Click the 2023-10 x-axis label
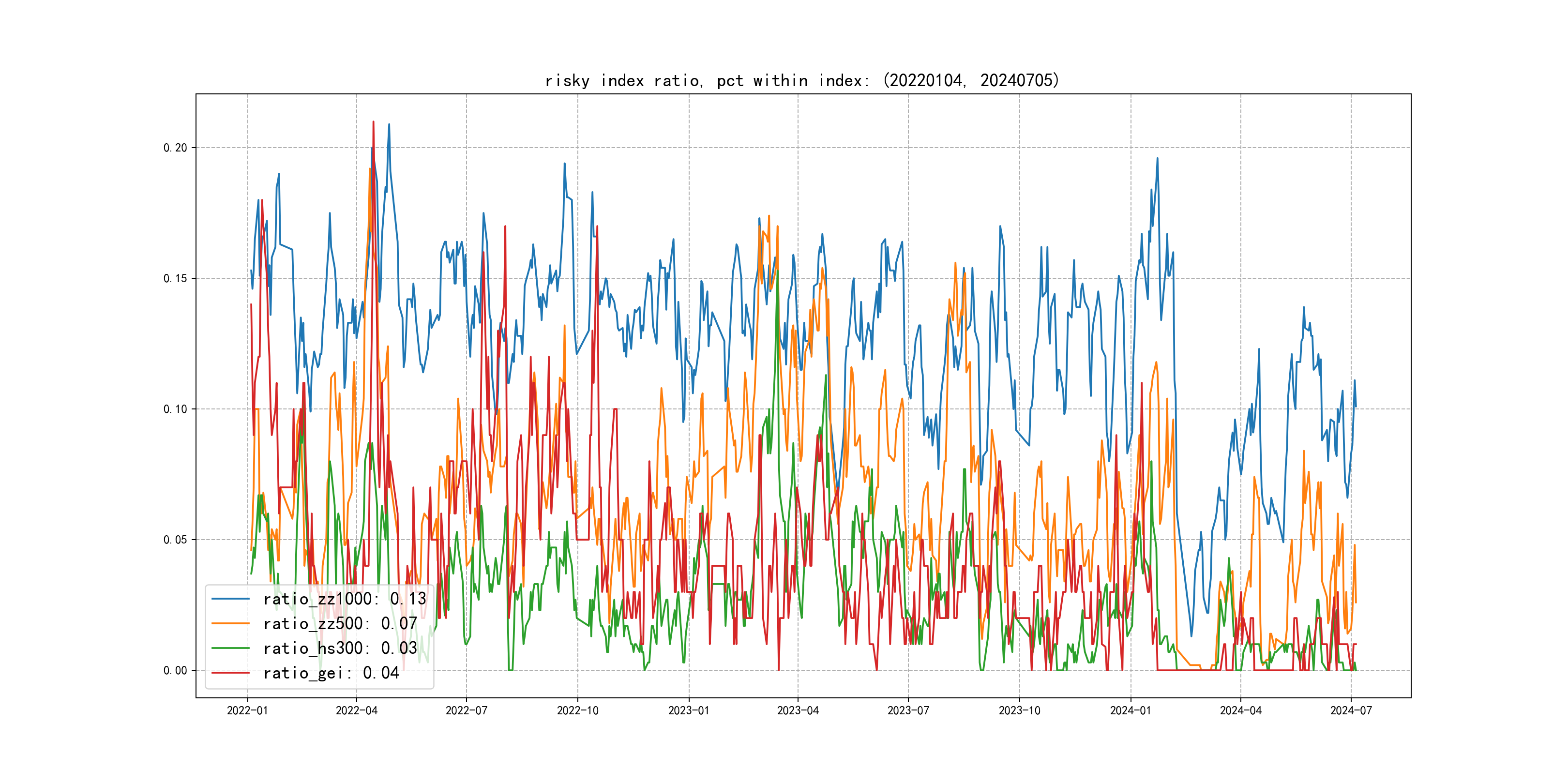1568x784 pixels. point(1020,710)
